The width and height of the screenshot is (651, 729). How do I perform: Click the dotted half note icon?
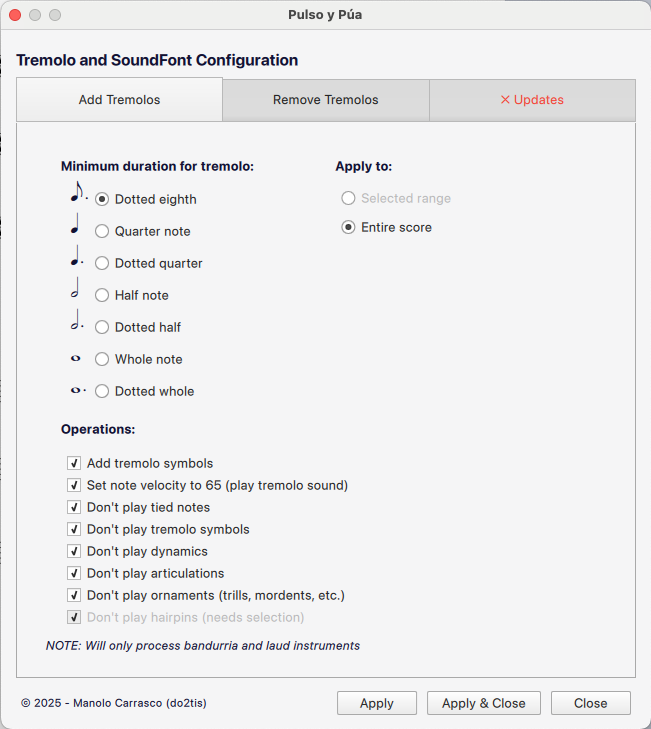click(x=76, y=322)
